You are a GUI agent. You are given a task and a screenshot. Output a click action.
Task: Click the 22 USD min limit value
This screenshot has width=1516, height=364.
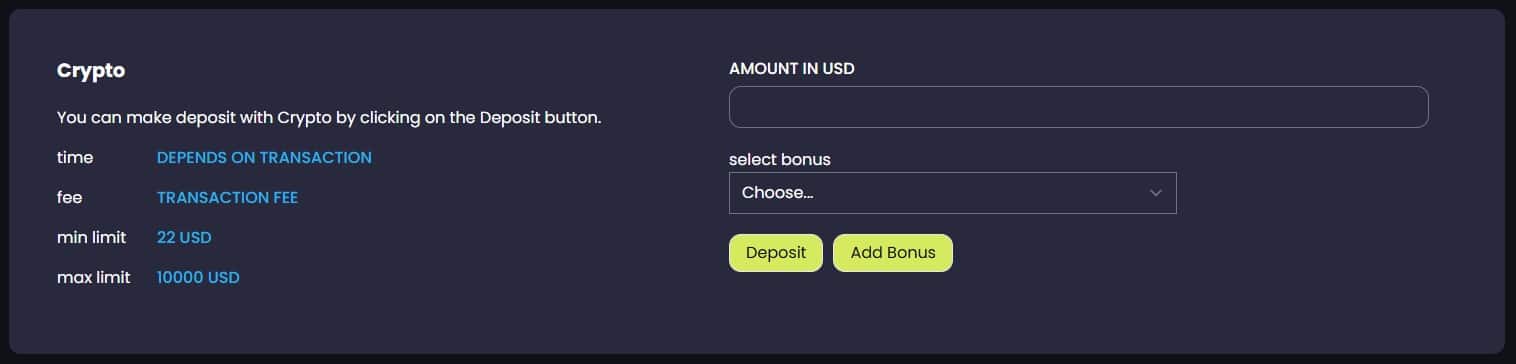(x=184, y=238)
